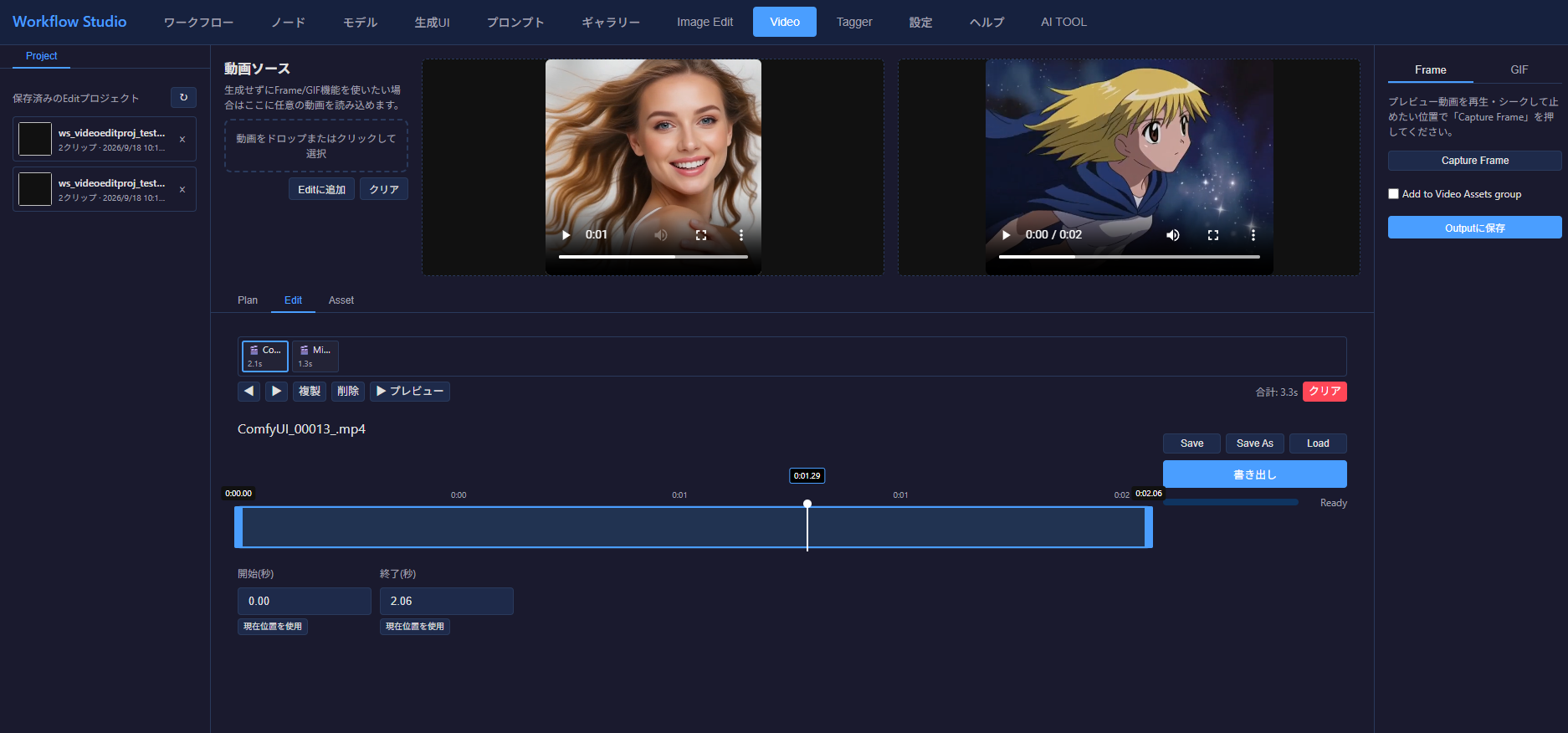Screen dimensions: 1568x733
Task: Move selected clip right with arrow button
Action: coord(276,391)
